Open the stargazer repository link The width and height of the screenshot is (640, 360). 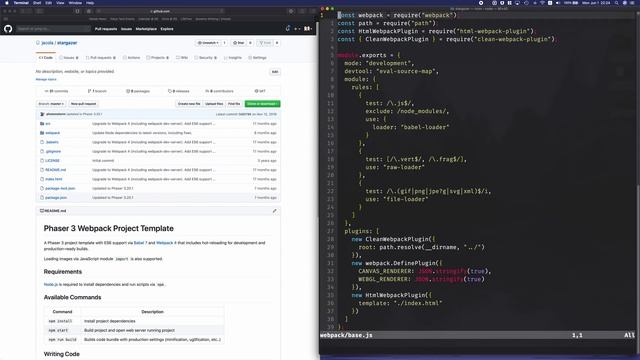click(67, 43)
